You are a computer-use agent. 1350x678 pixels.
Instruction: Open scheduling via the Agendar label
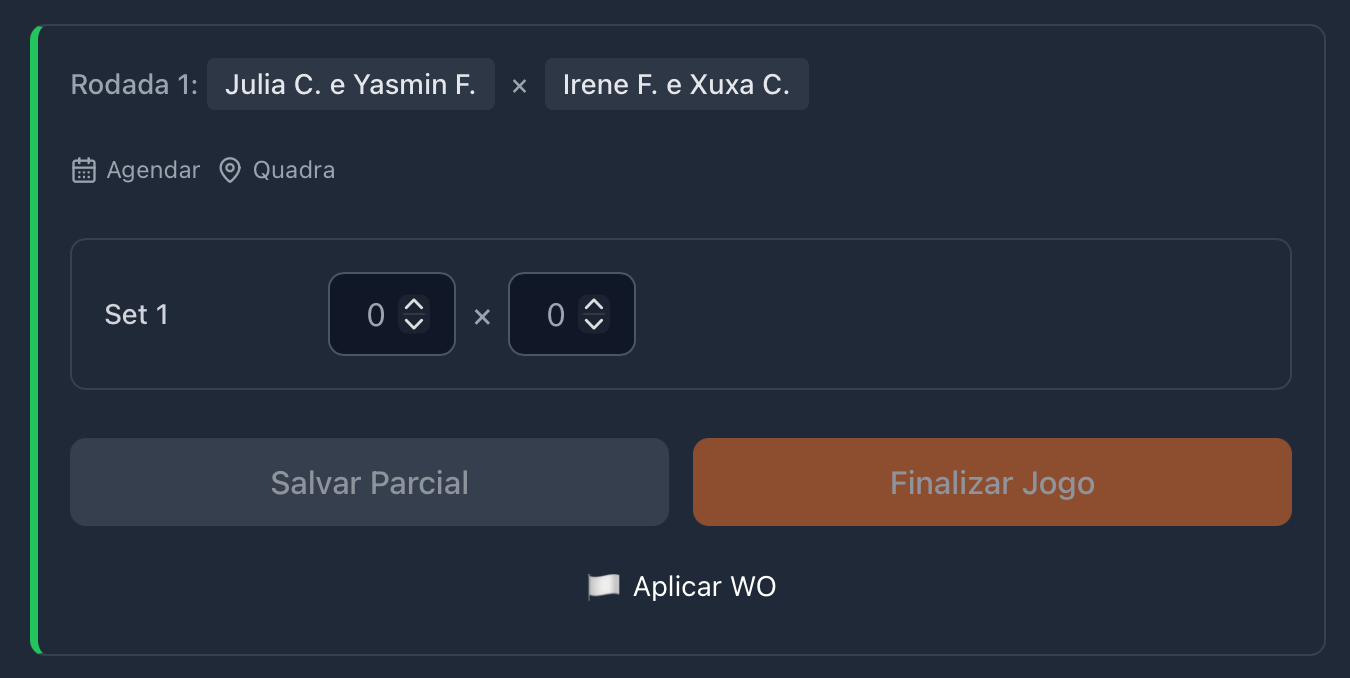[153, 170]
